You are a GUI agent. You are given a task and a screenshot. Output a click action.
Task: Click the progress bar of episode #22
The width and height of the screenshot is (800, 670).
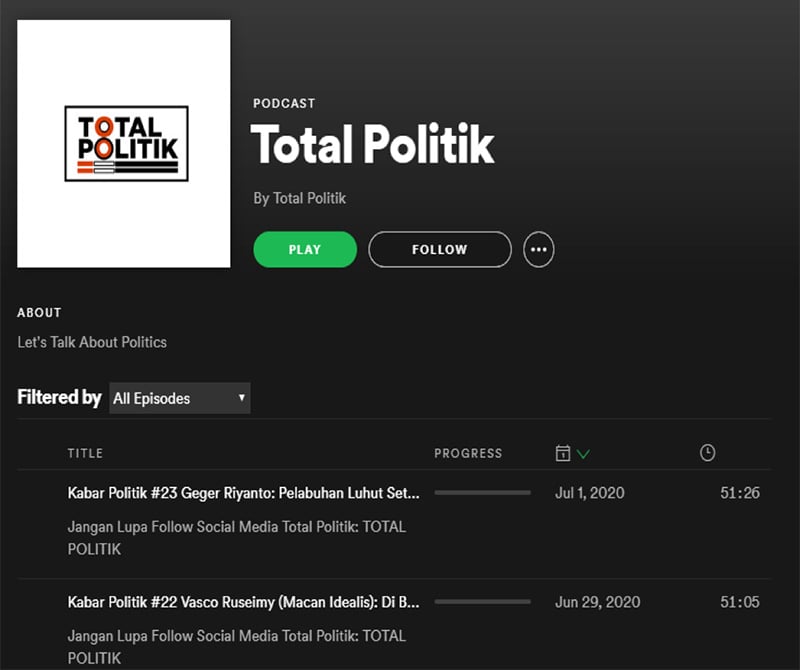click(482, 602)
